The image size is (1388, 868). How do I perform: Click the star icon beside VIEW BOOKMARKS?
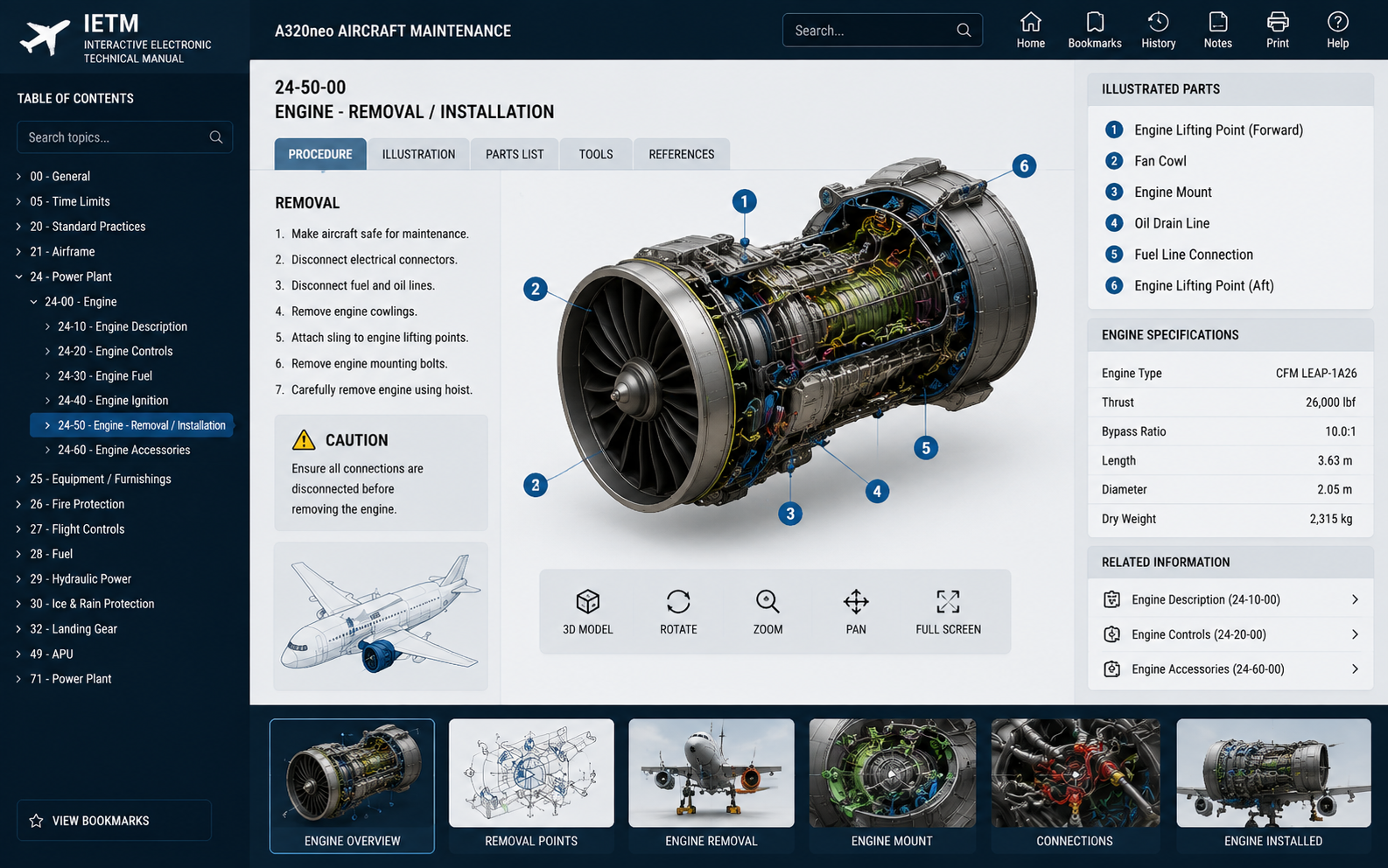(36, 821)
